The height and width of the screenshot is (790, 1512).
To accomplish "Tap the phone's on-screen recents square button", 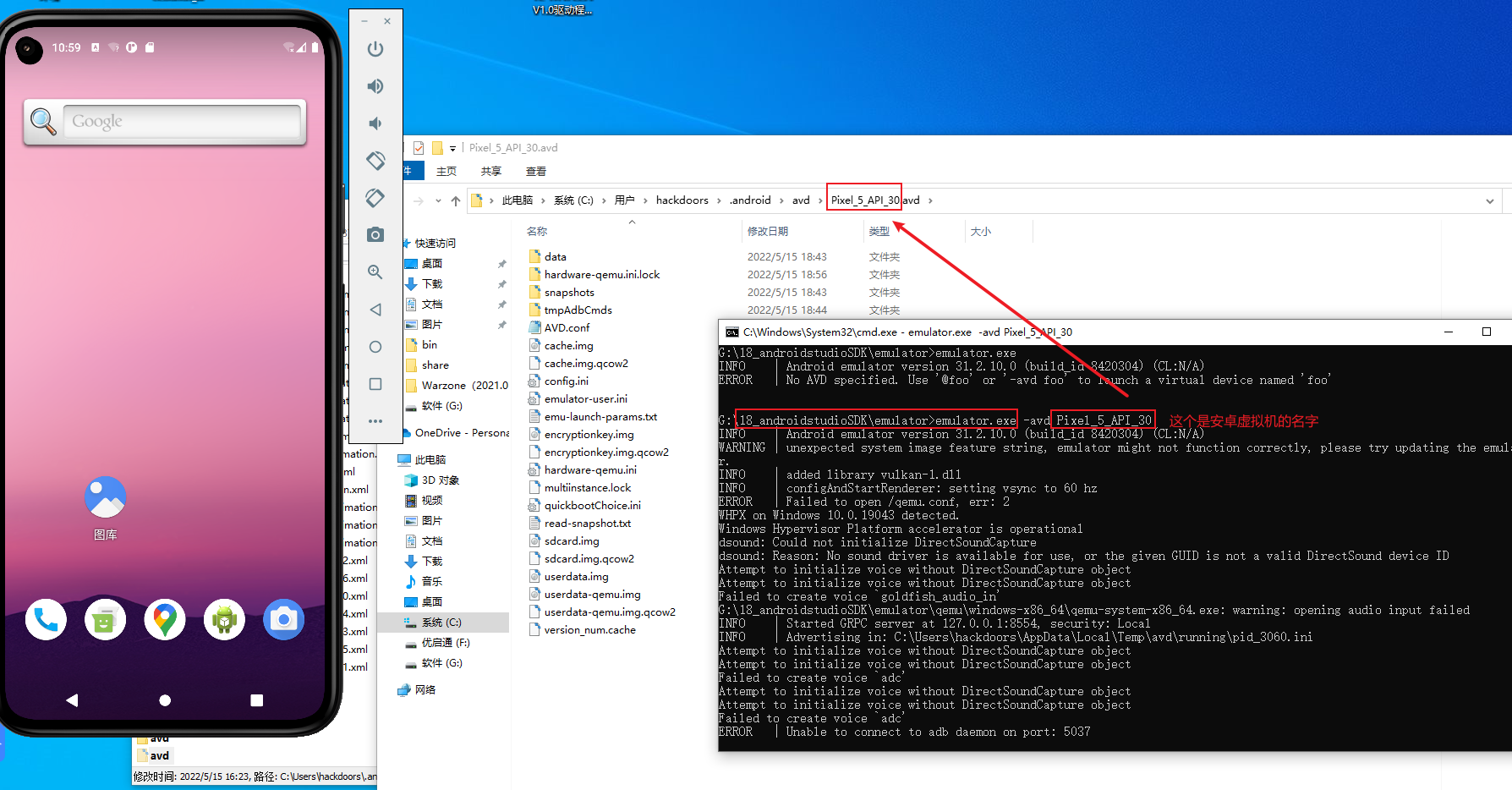I will (x=257, y=700).
